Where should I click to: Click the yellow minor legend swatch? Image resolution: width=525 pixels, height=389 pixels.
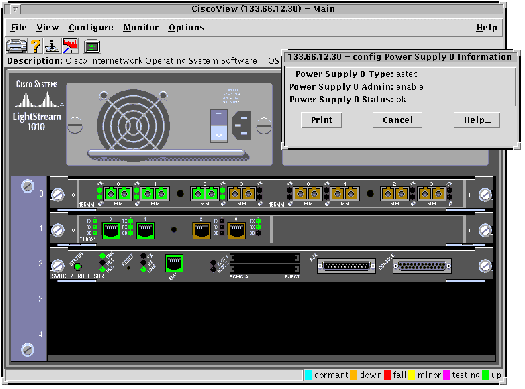411,375
